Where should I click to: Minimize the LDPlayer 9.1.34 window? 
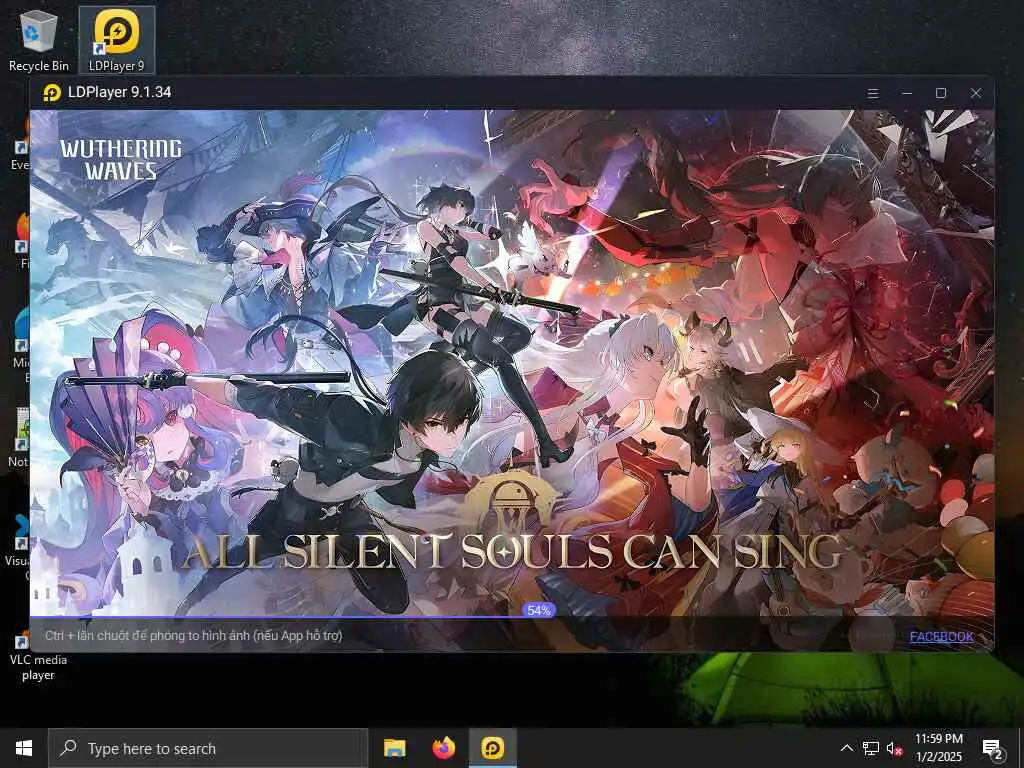tap(906, 93)
